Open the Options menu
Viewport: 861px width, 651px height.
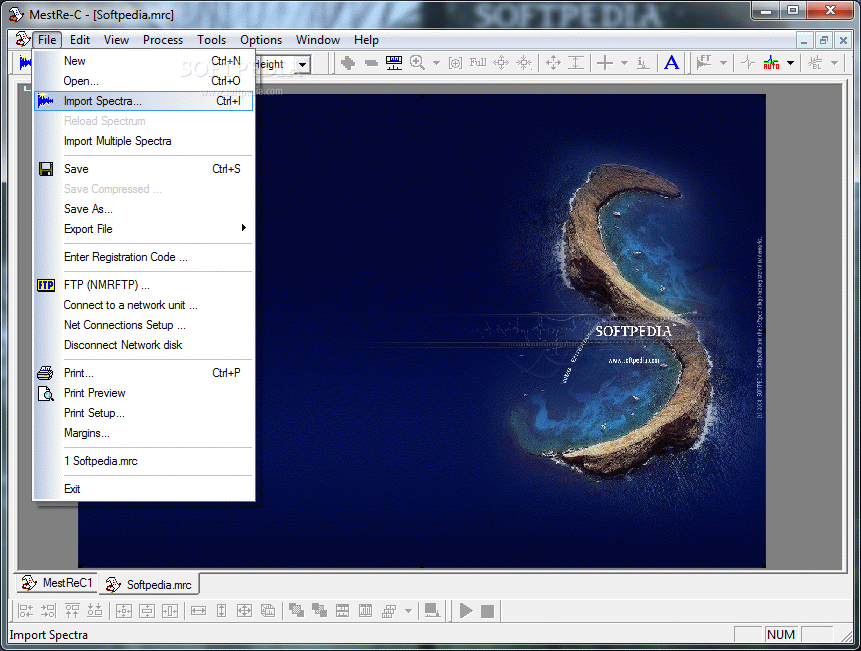(261, 40)
